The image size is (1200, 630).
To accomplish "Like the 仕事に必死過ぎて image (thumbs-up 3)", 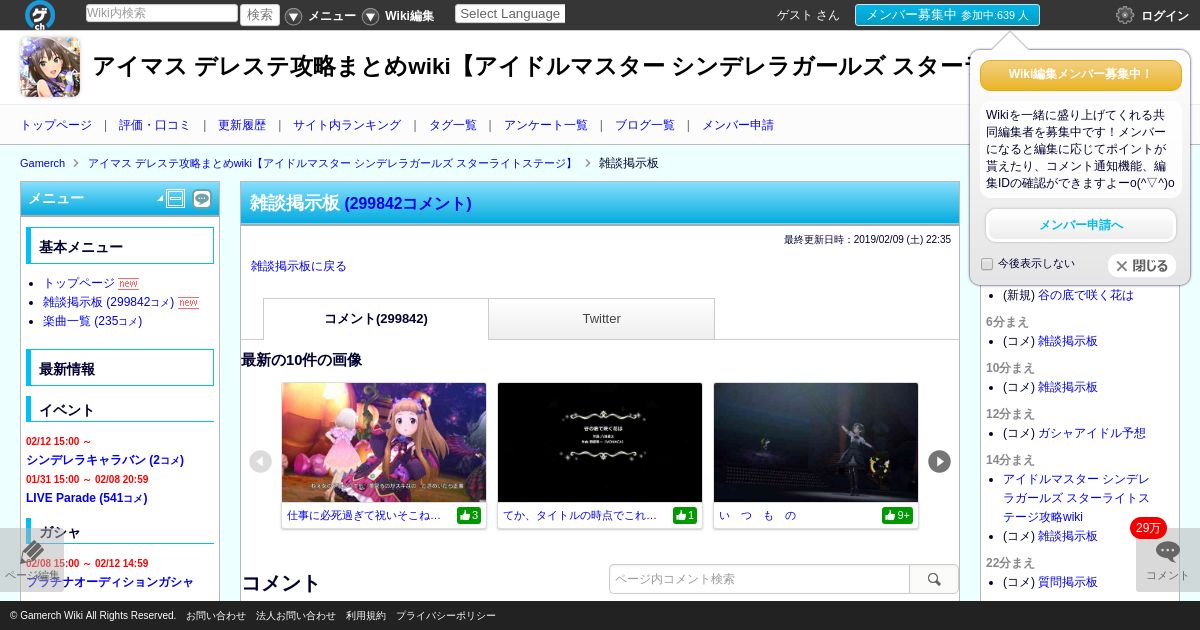I will click(469, 515).
